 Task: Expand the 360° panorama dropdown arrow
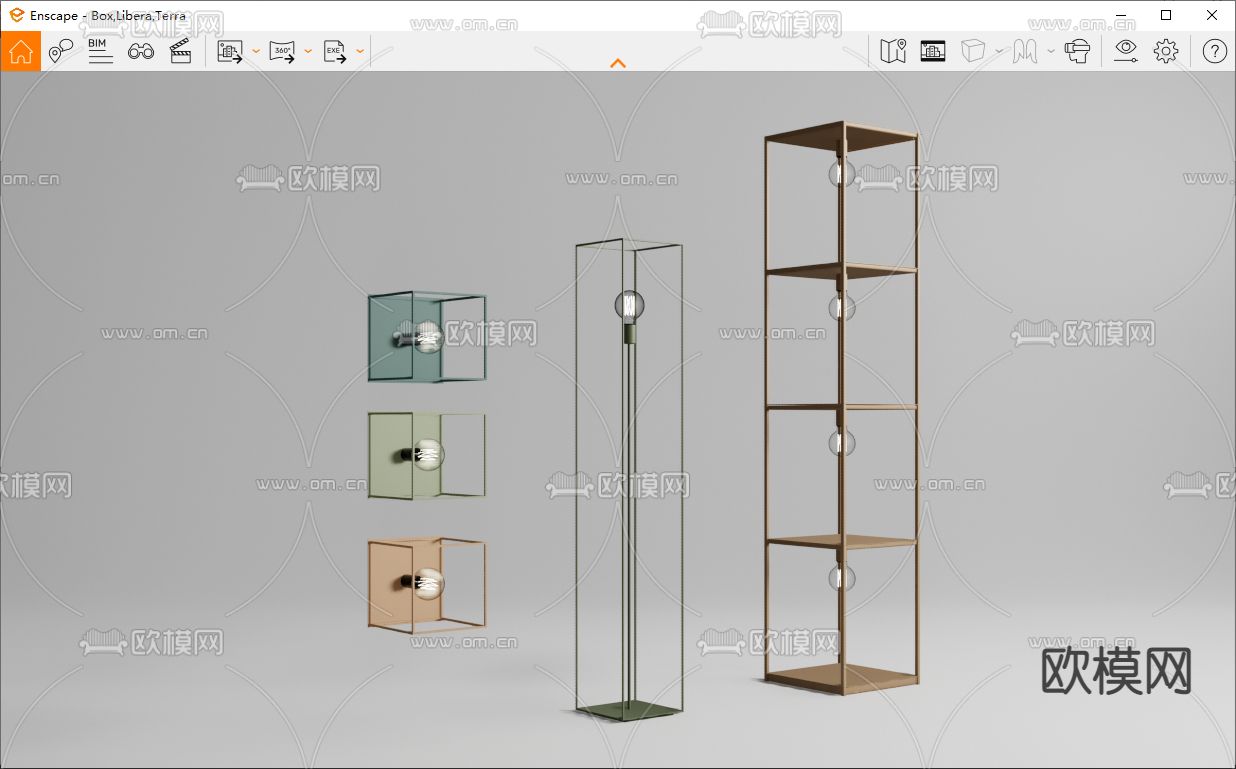point(308,51)
